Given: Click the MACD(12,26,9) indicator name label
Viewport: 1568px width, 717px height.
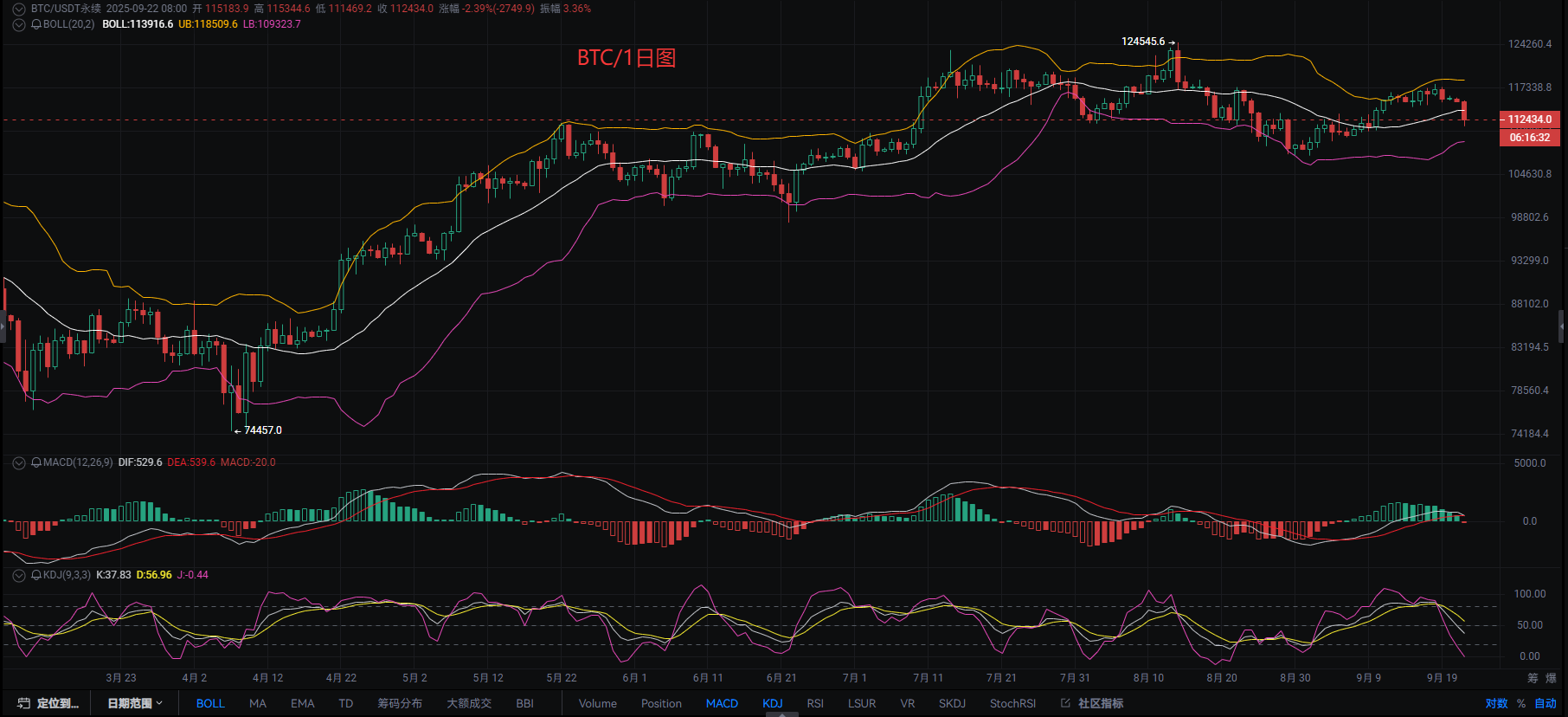Looking at the screenshot, I should pyautogui.click(x=78, y=462).
